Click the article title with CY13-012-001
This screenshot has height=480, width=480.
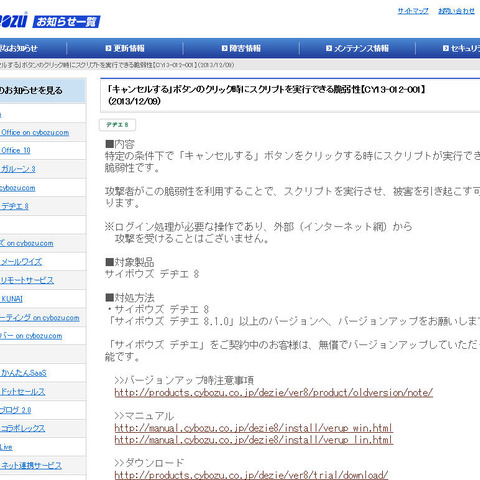click(267, 95)
